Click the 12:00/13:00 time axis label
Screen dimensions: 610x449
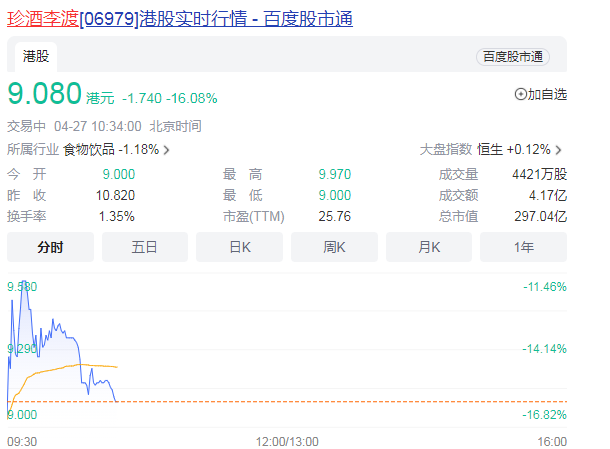287,442
